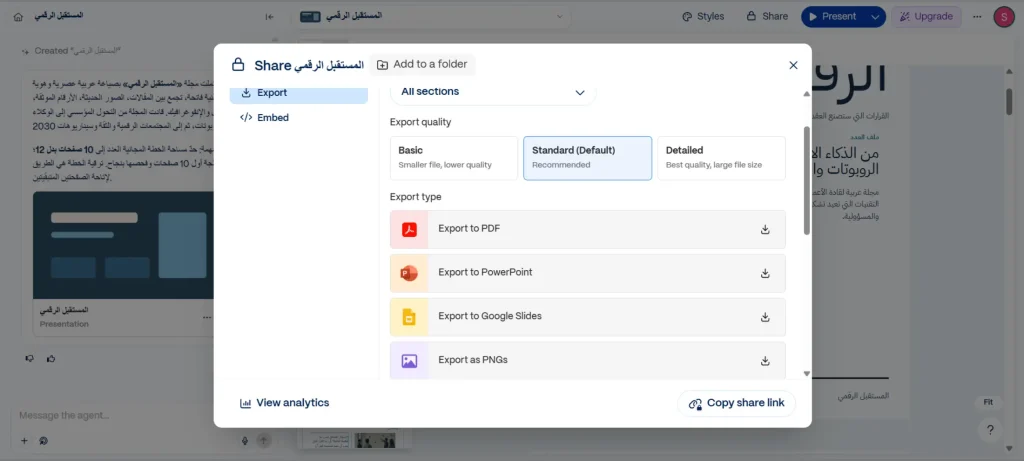Screen dimensions: 1024x461
Task: Click the slide thumbnail at the bottom
Action: [x=353, y=439]
